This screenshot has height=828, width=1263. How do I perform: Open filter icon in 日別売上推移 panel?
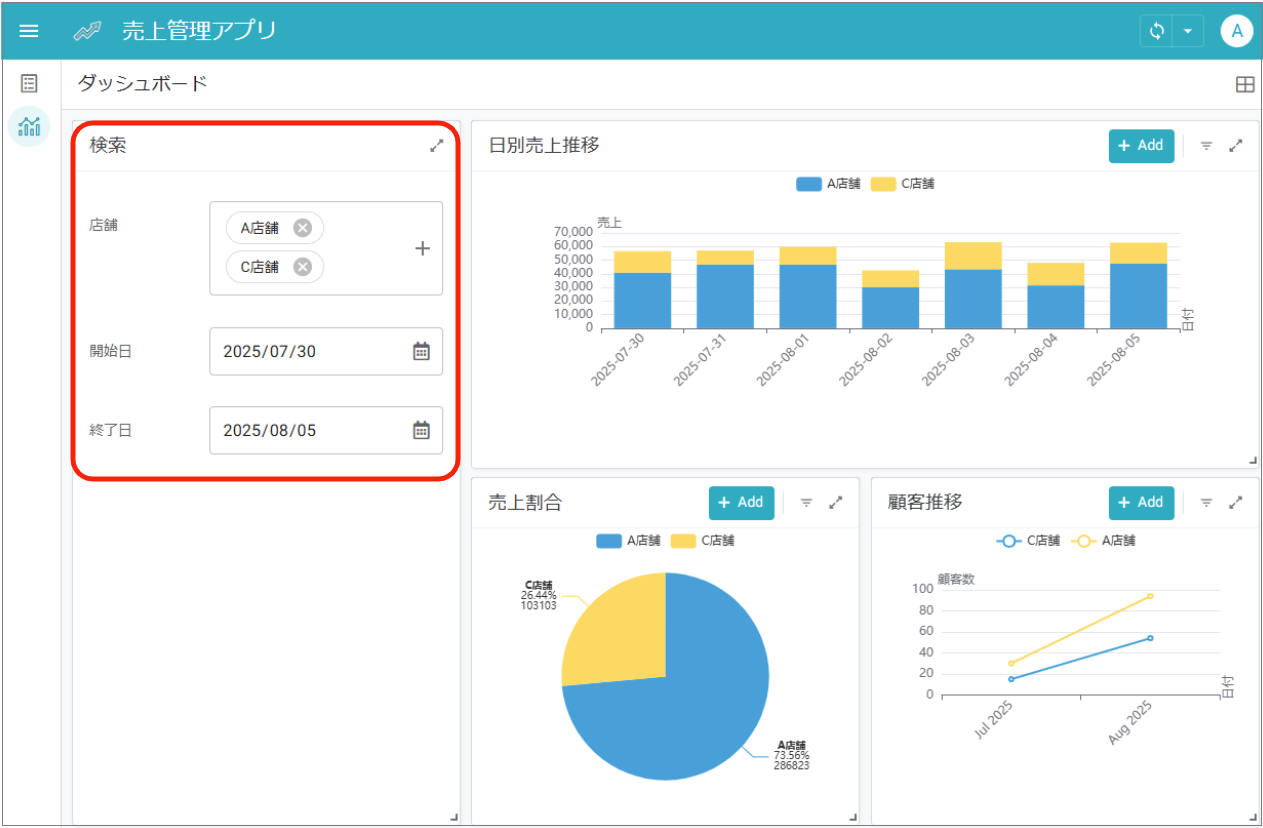click(x=1206, y=146)
